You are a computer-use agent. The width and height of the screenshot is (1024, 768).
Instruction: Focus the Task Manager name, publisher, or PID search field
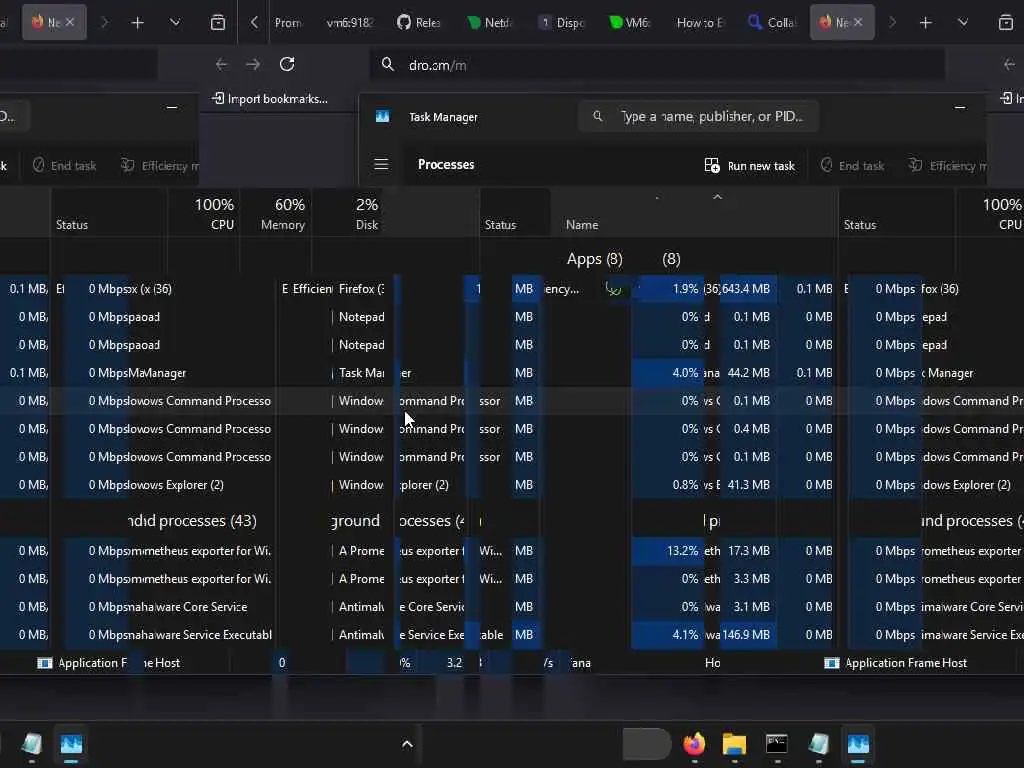point(699,116)
